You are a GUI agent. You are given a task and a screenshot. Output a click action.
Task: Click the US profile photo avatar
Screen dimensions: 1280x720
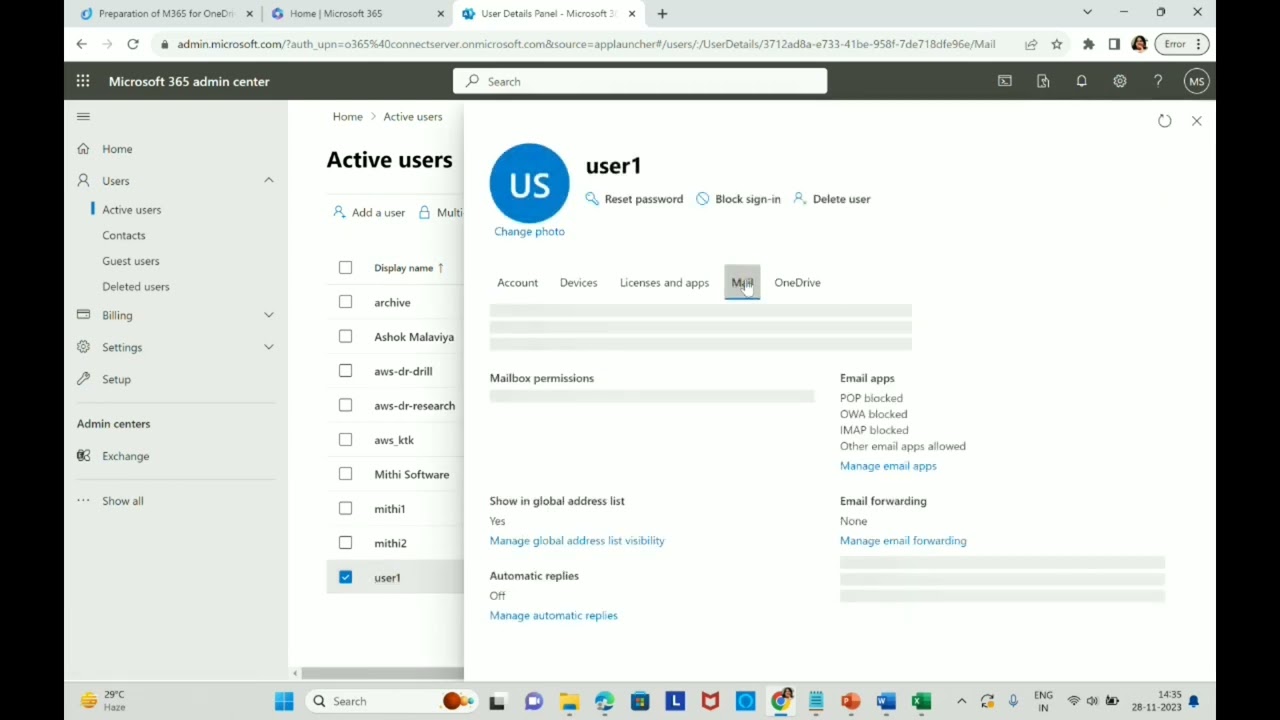[529, 183]
